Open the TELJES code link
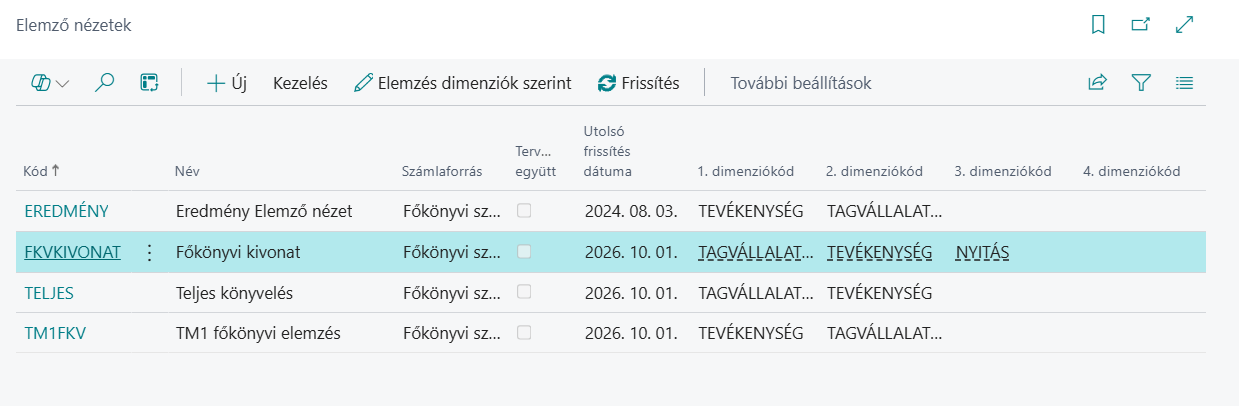Viewport: 1239px width, 406px height. click(49, 293)
